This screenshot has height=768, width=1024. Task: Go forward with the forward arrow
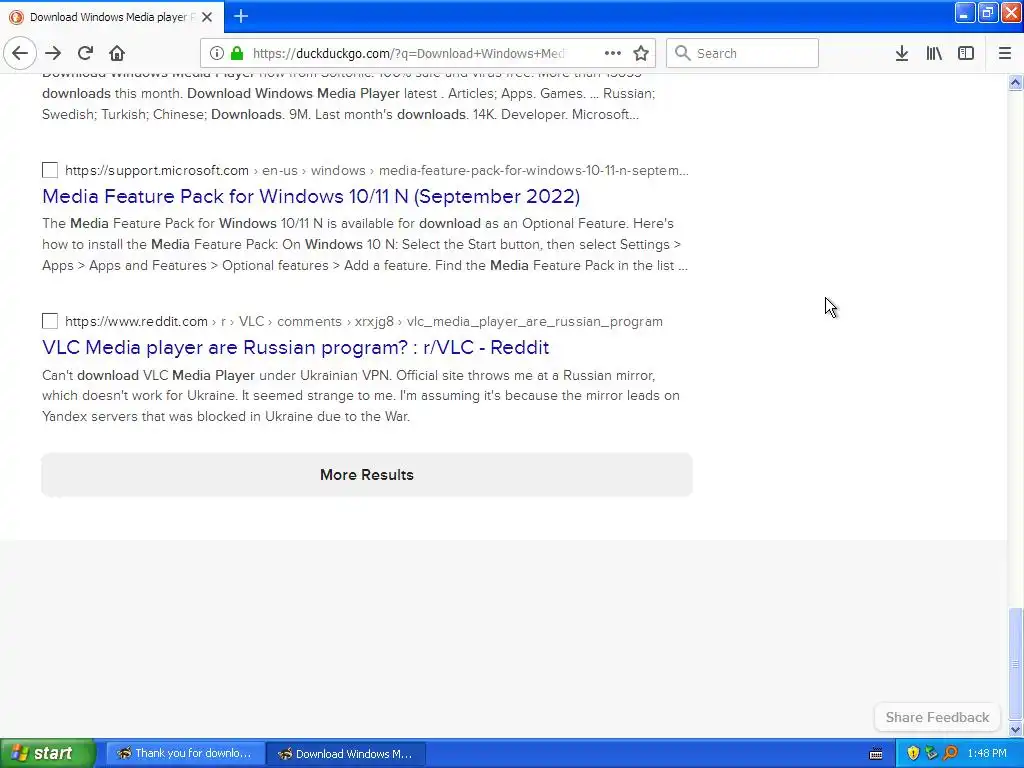53,53
